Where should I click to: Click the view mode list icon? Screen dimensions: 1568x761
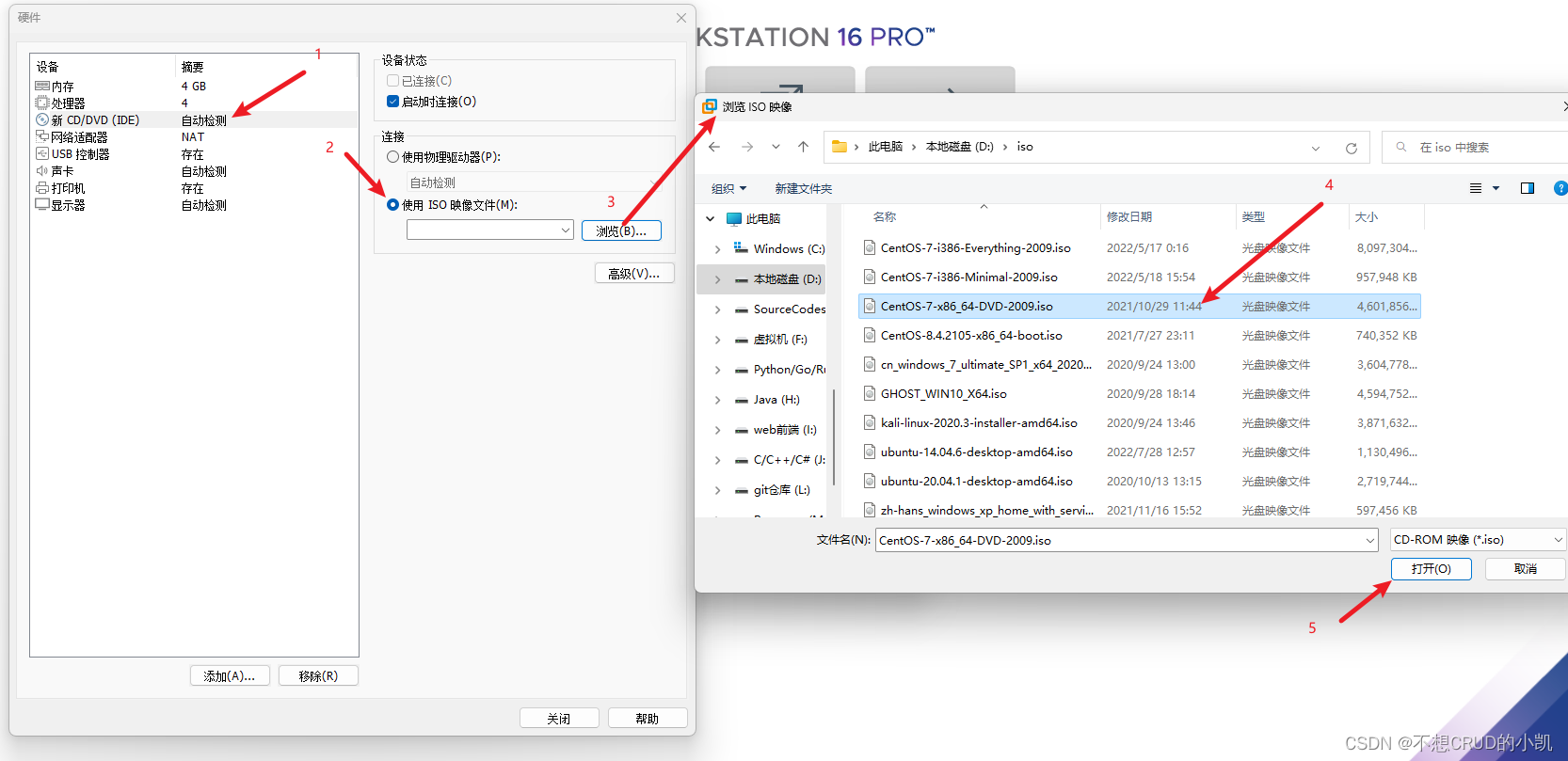click(1476, 188)
